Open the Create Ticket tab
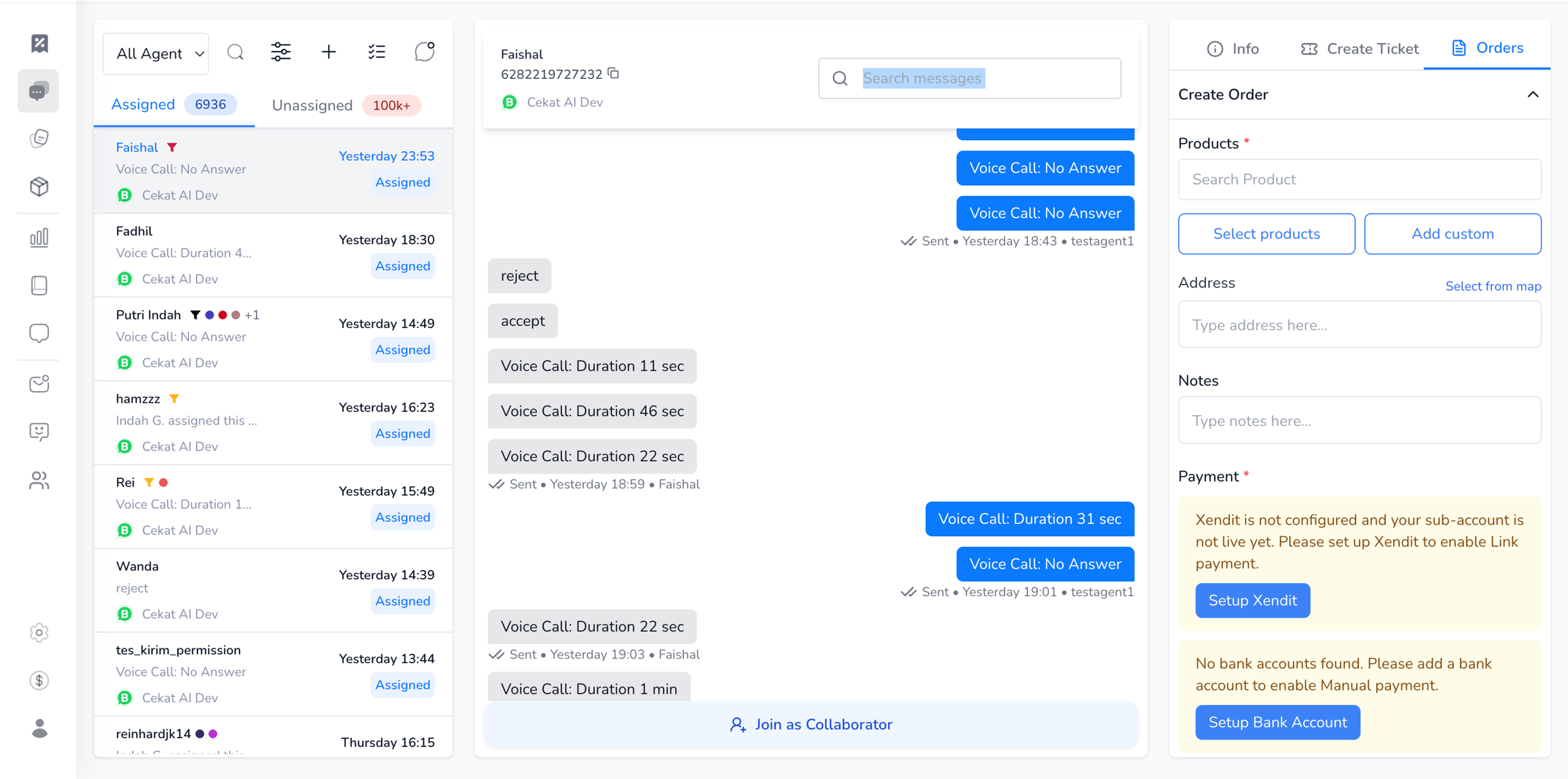 point(1359,48)
